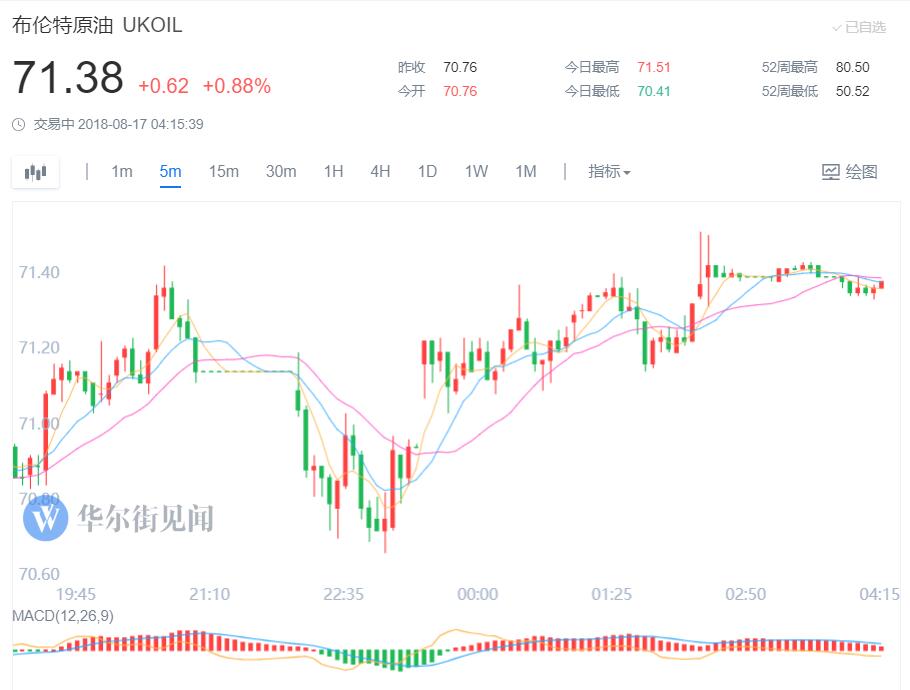Display the 1M monthly chart
This screenshot has height=690, width=910.
click(526, 172)
